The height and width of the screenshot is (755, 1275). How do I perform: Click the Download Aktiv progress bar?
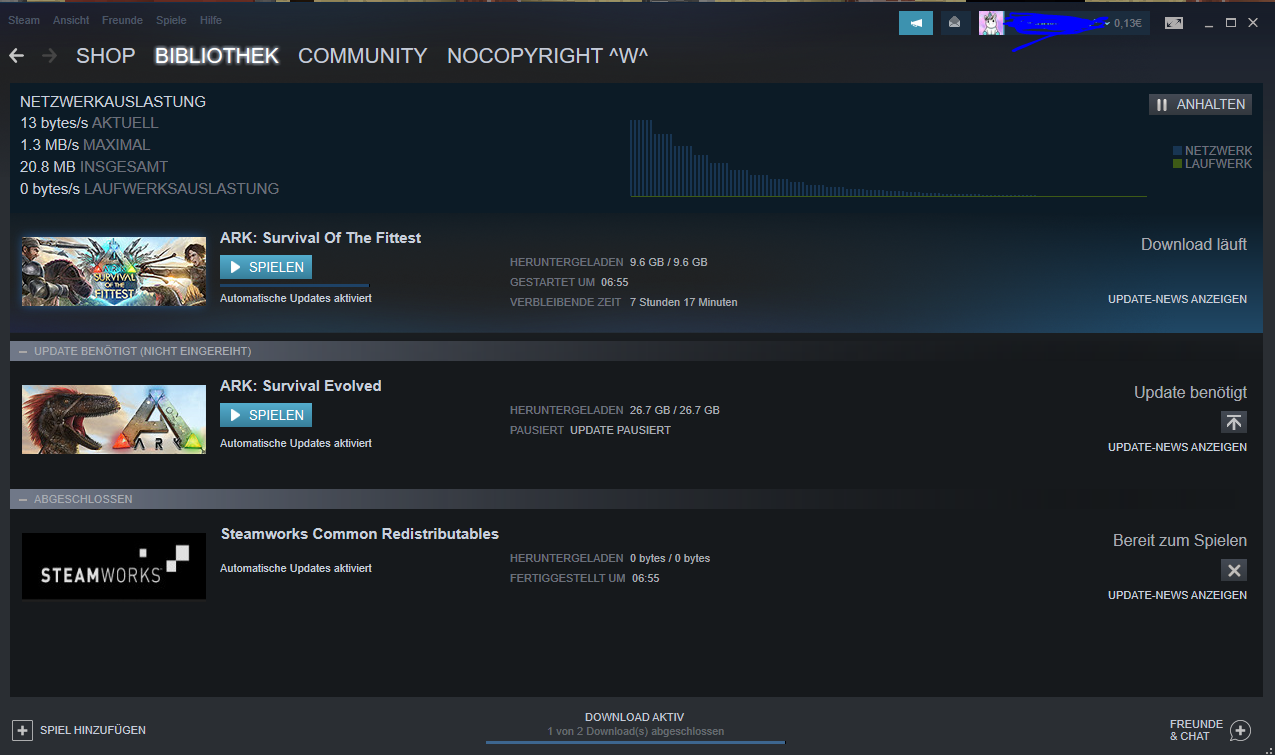click(x=635, y=741)
